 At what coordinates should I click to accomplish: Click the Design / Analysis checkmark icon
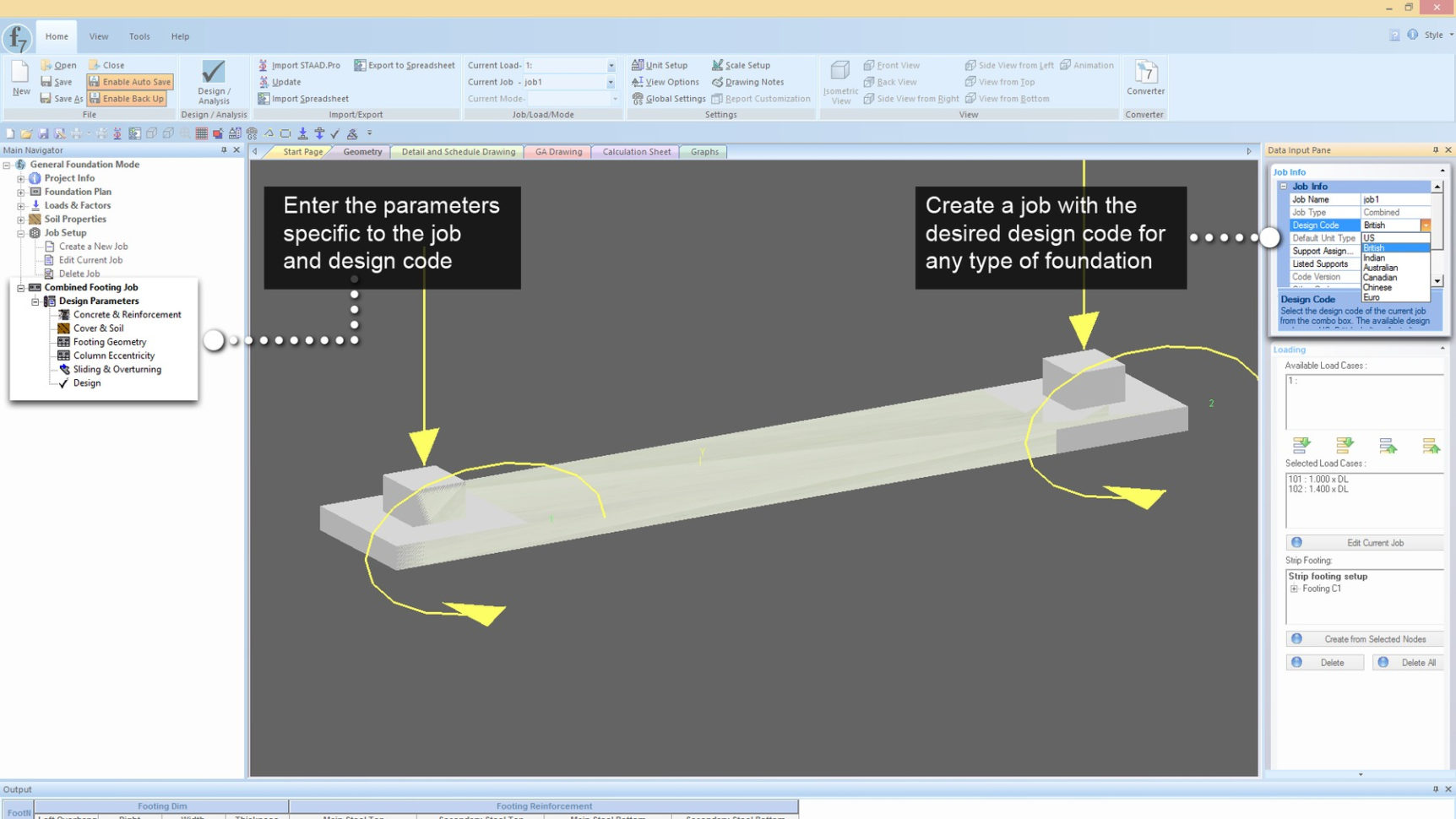coord(214,73)
